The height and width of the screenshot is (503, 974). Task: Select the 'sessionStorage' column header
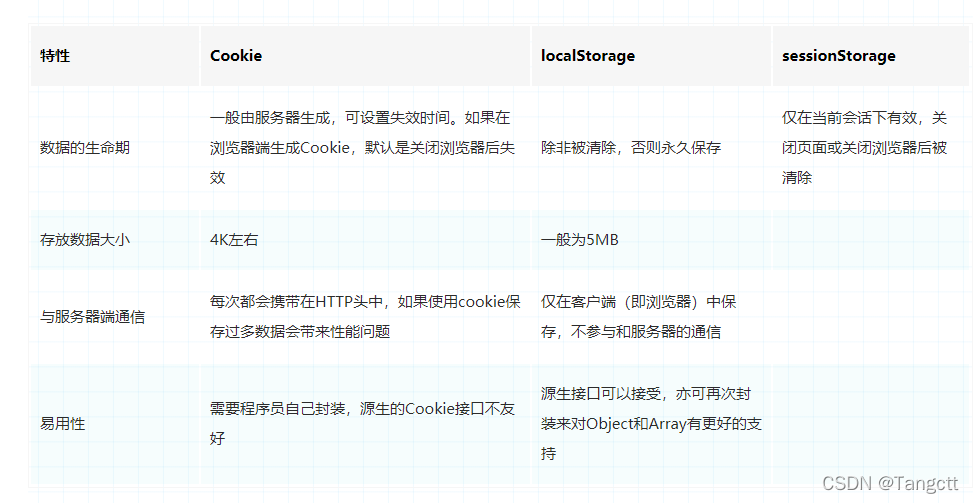(870, 56)
